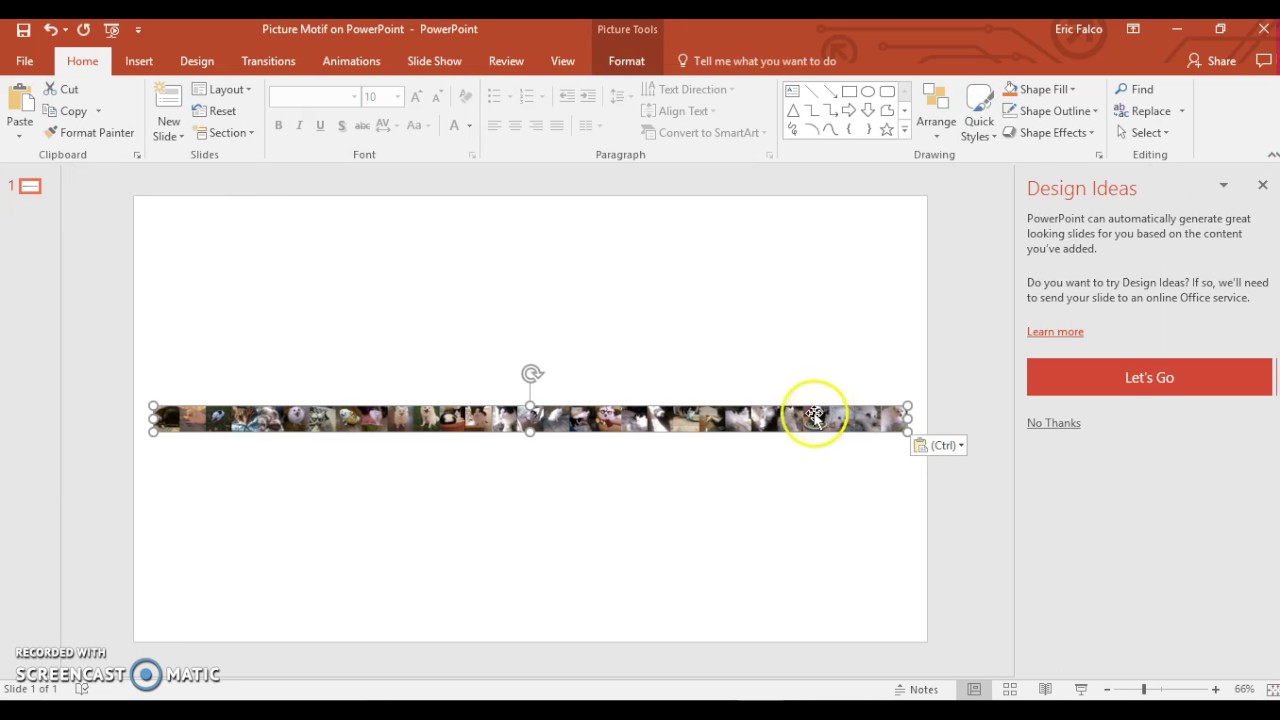
Task: Undo the last action in Quick Access toolbar
Action: coord(50,30)
